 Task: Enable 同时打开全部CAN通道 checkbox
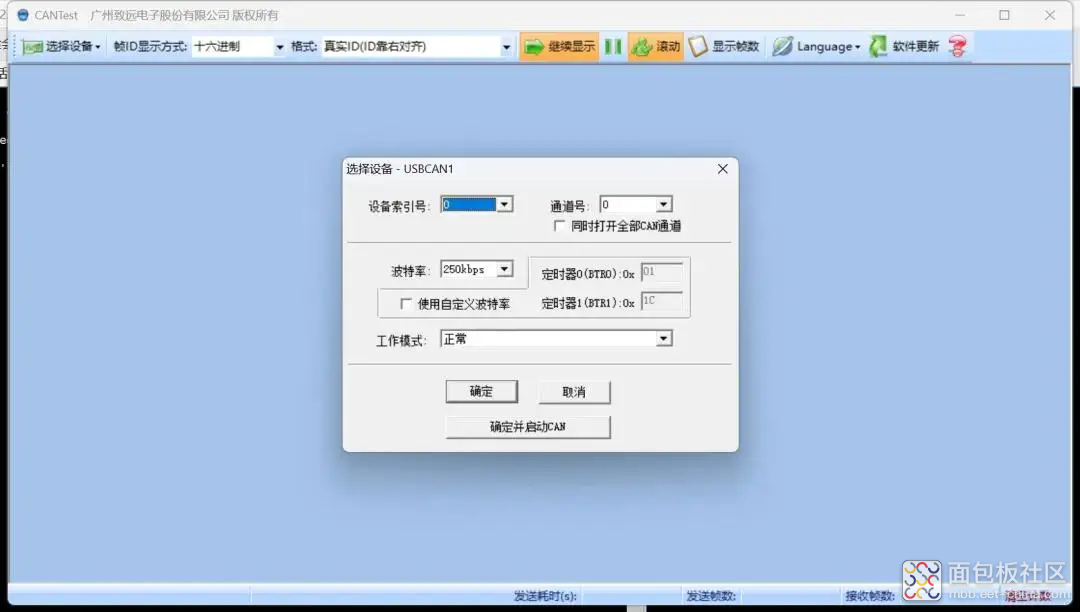[x=559, y=226]
